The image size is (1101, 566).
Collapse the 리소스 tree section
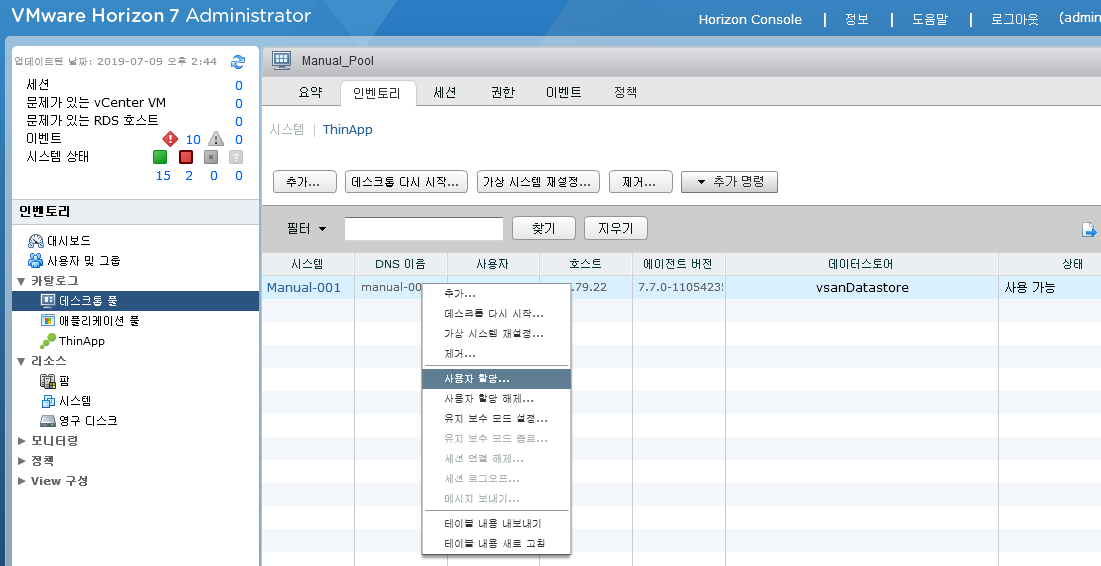coord(21,361)
